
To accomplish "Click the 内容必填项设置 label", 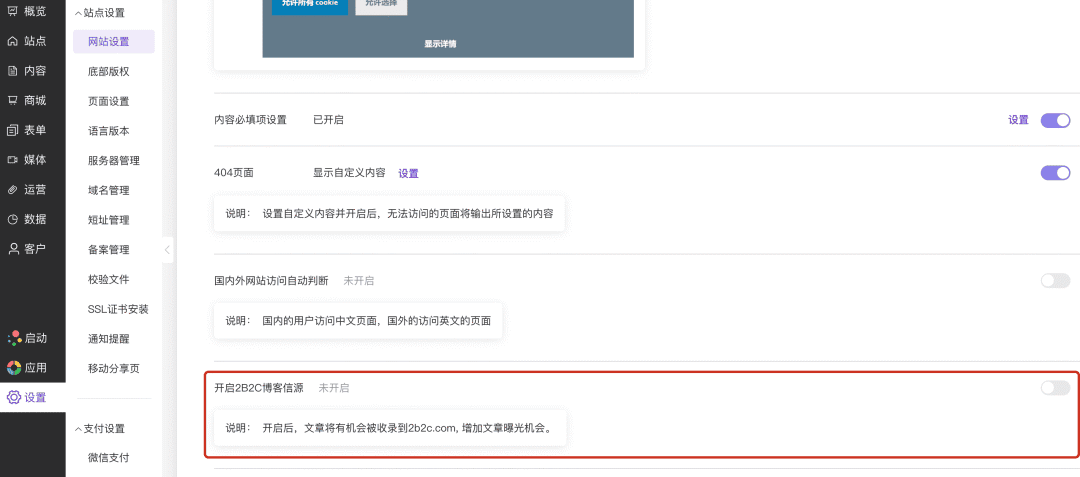I will pyautogui.click(x=250, y=120).
